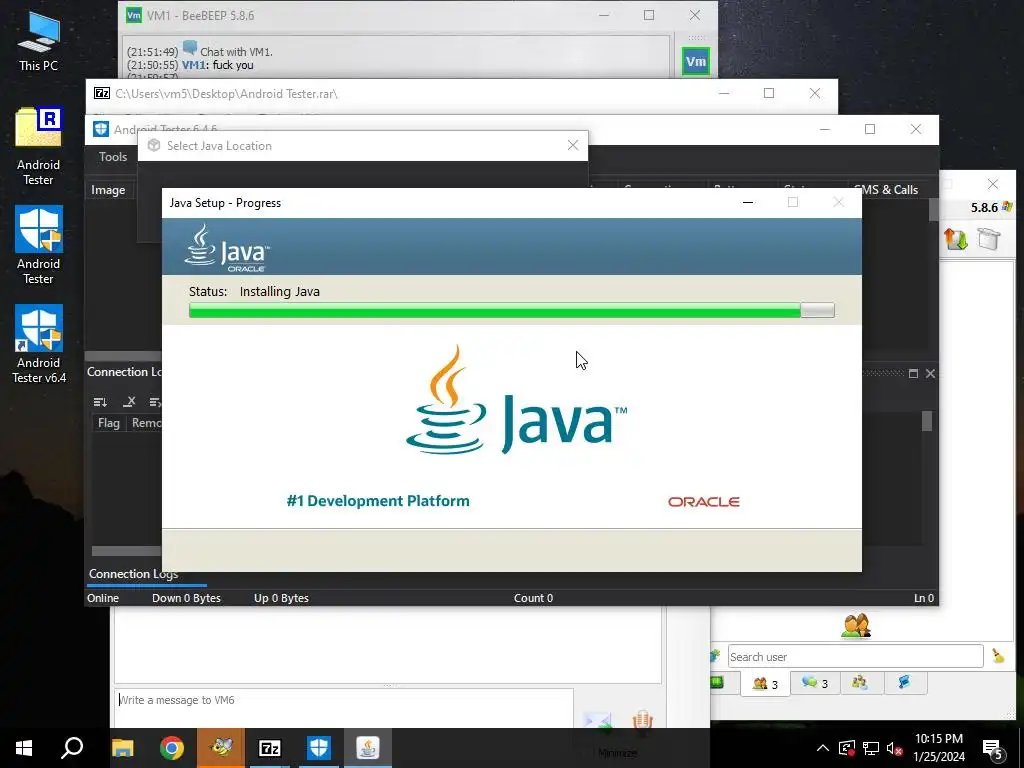Open the chats tab showing 3 in BeeBEEP
Screen dimensions: 1024x768
click(x=814, y=683)
